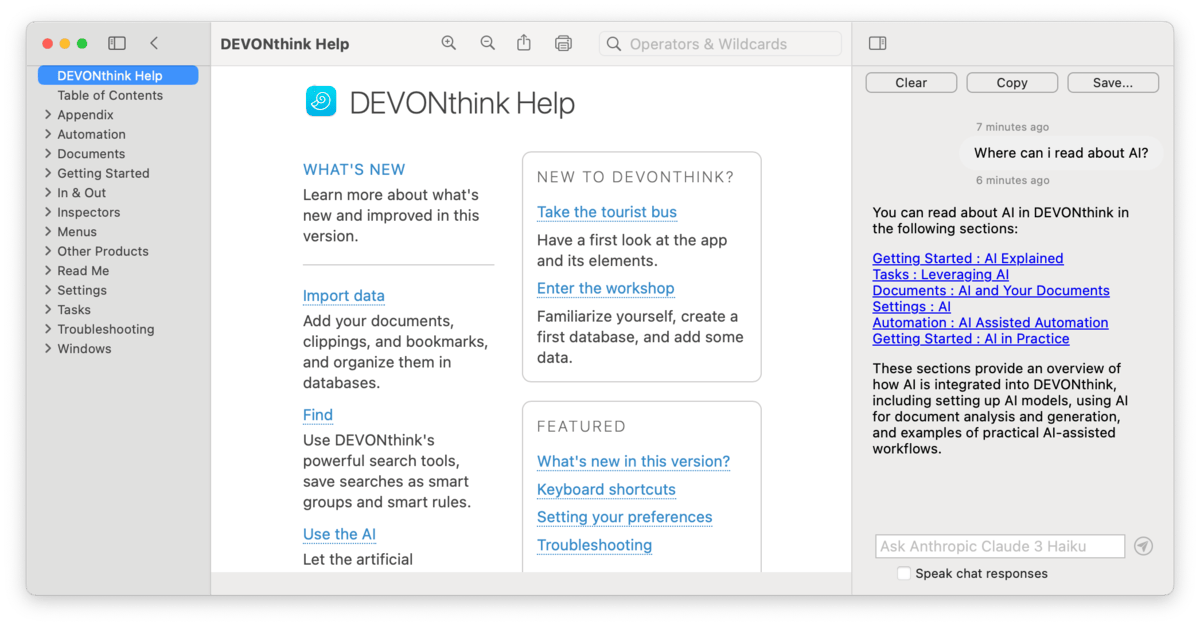
Task: Select Table of Contents in the sidebar
Action: (110, 95)
